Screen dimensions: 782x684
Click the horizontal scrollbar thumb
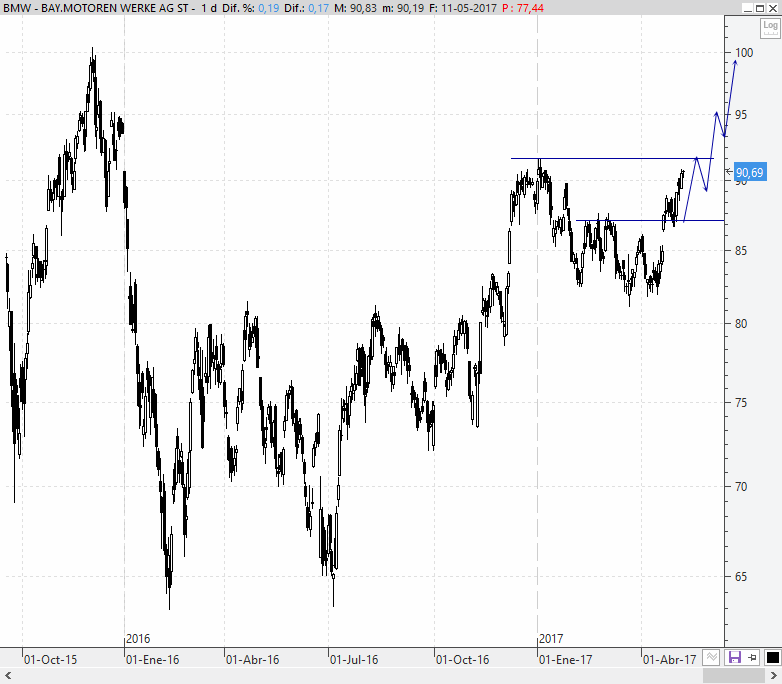735,676
